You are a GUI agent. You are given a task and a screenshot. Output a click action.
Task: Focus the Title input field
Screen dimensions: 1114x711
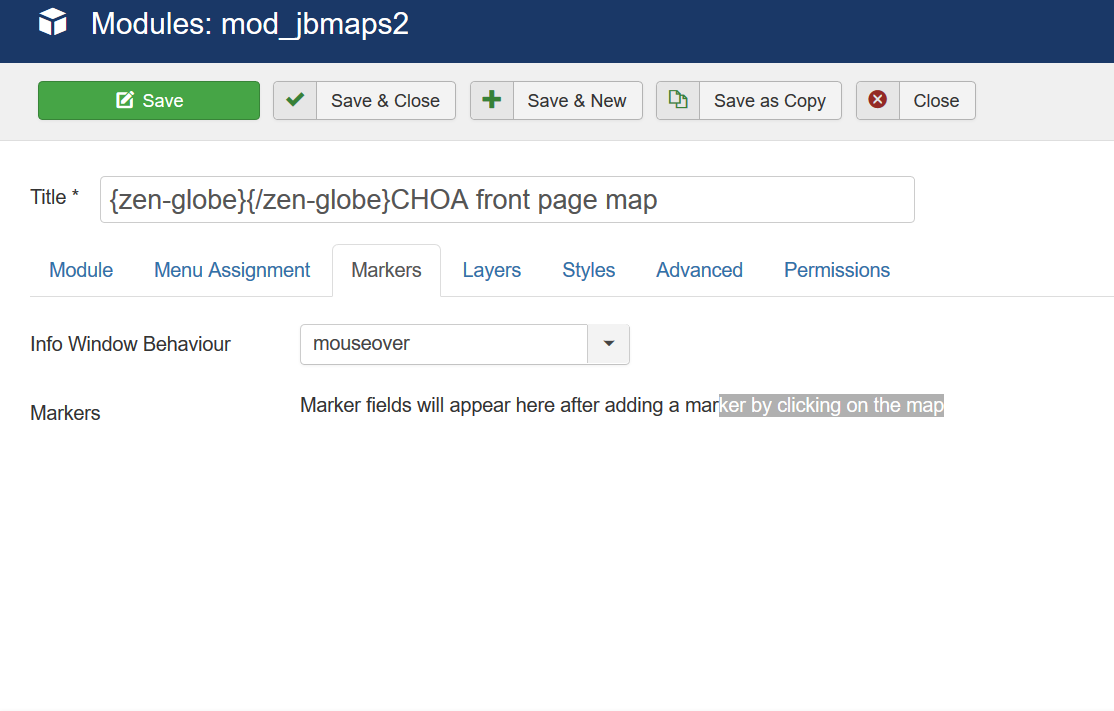(x=507, y=200)
